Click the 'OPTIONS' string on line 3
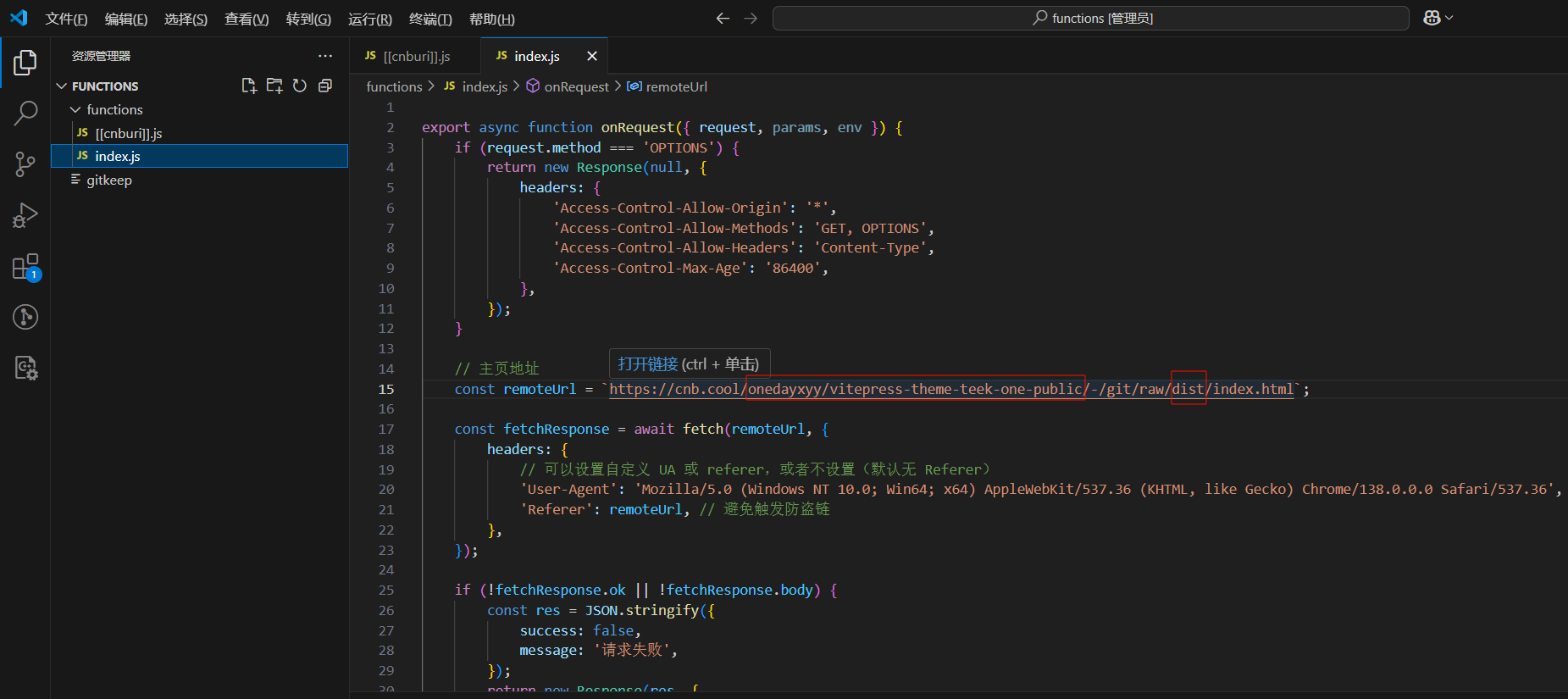Image resolution: width=1568 pixels, height=699 pixels. (683, 147)
